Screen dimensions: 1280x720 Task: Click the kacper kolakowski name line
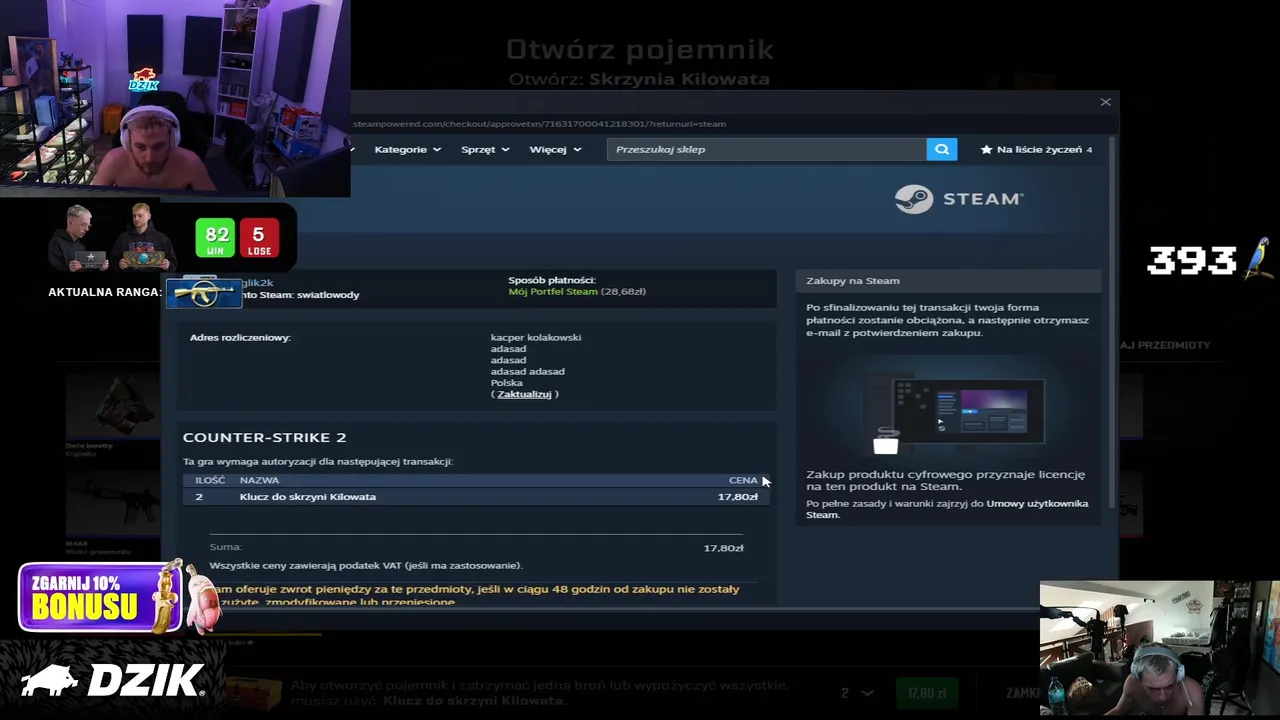(535, 337)
